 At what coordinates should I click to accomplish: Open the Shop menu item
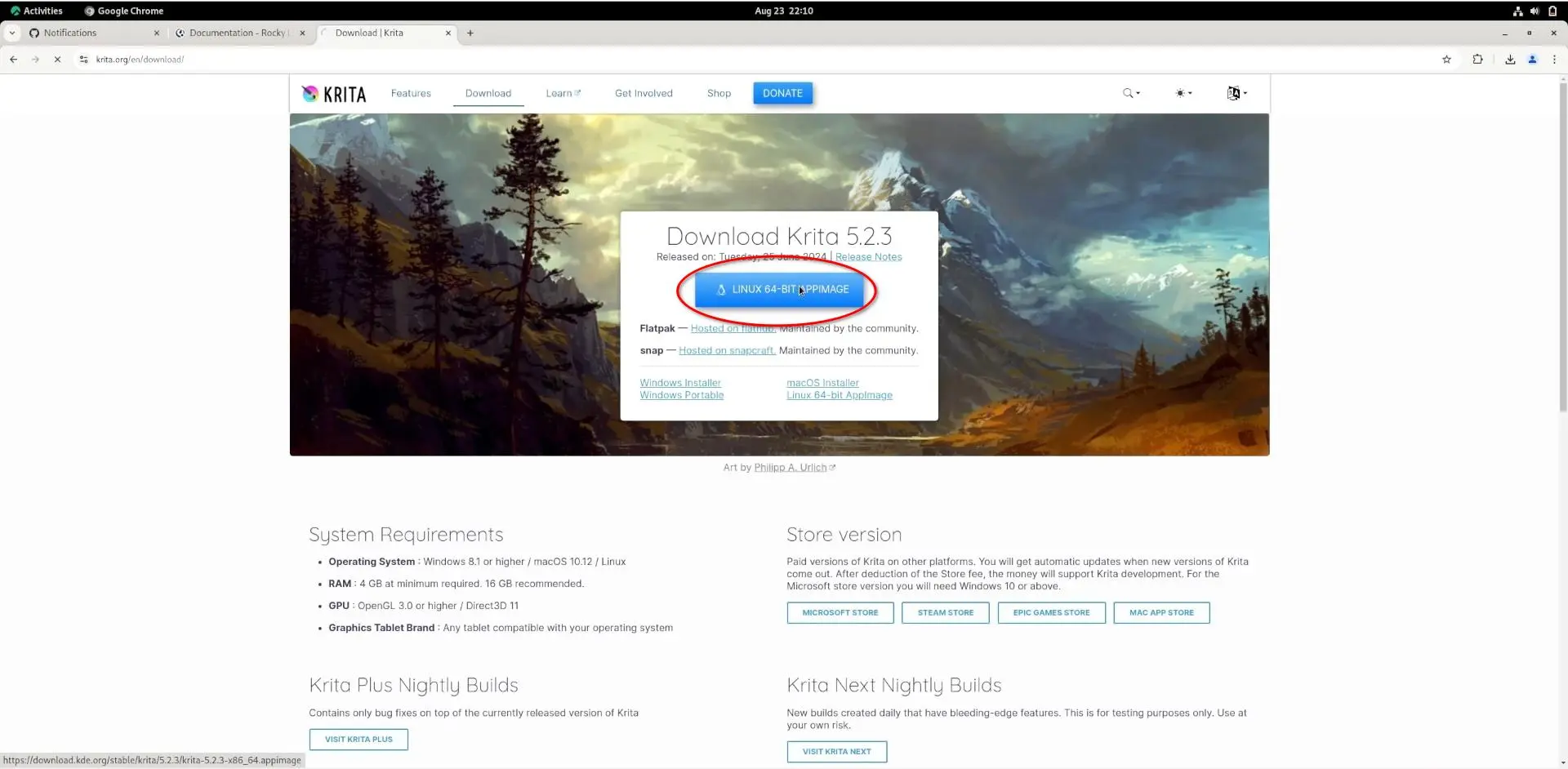click(x=718, y=93)
